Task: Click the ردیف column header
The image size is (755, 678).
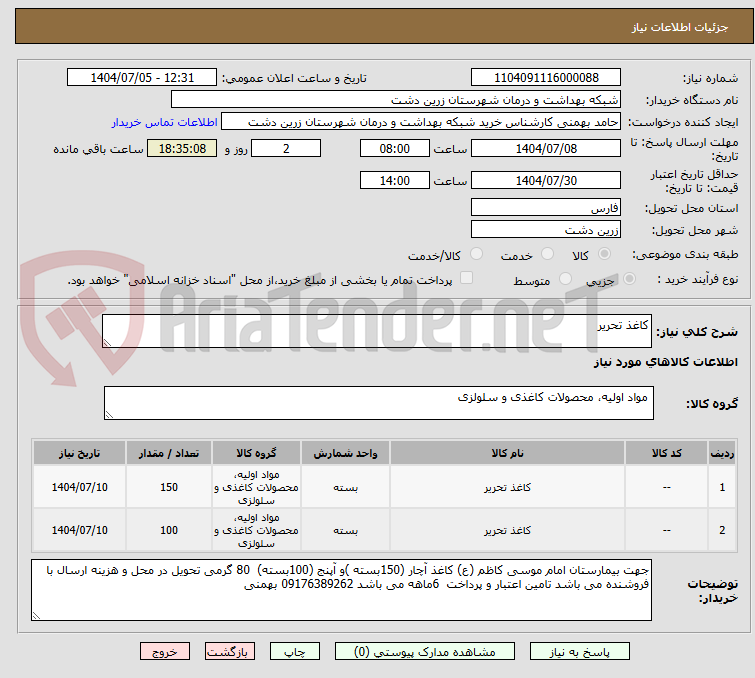Action: click(x=722, y=453)
